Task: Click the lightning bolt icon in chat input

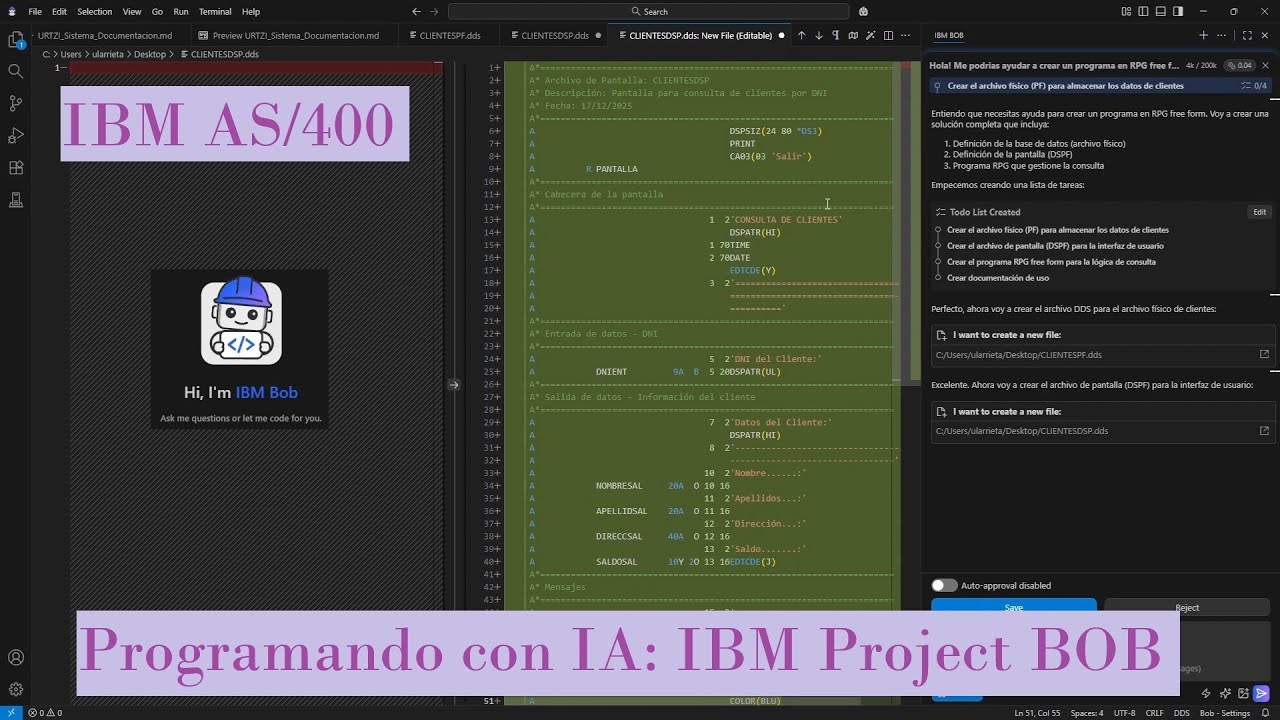Action: click(x=1206, y=693)
